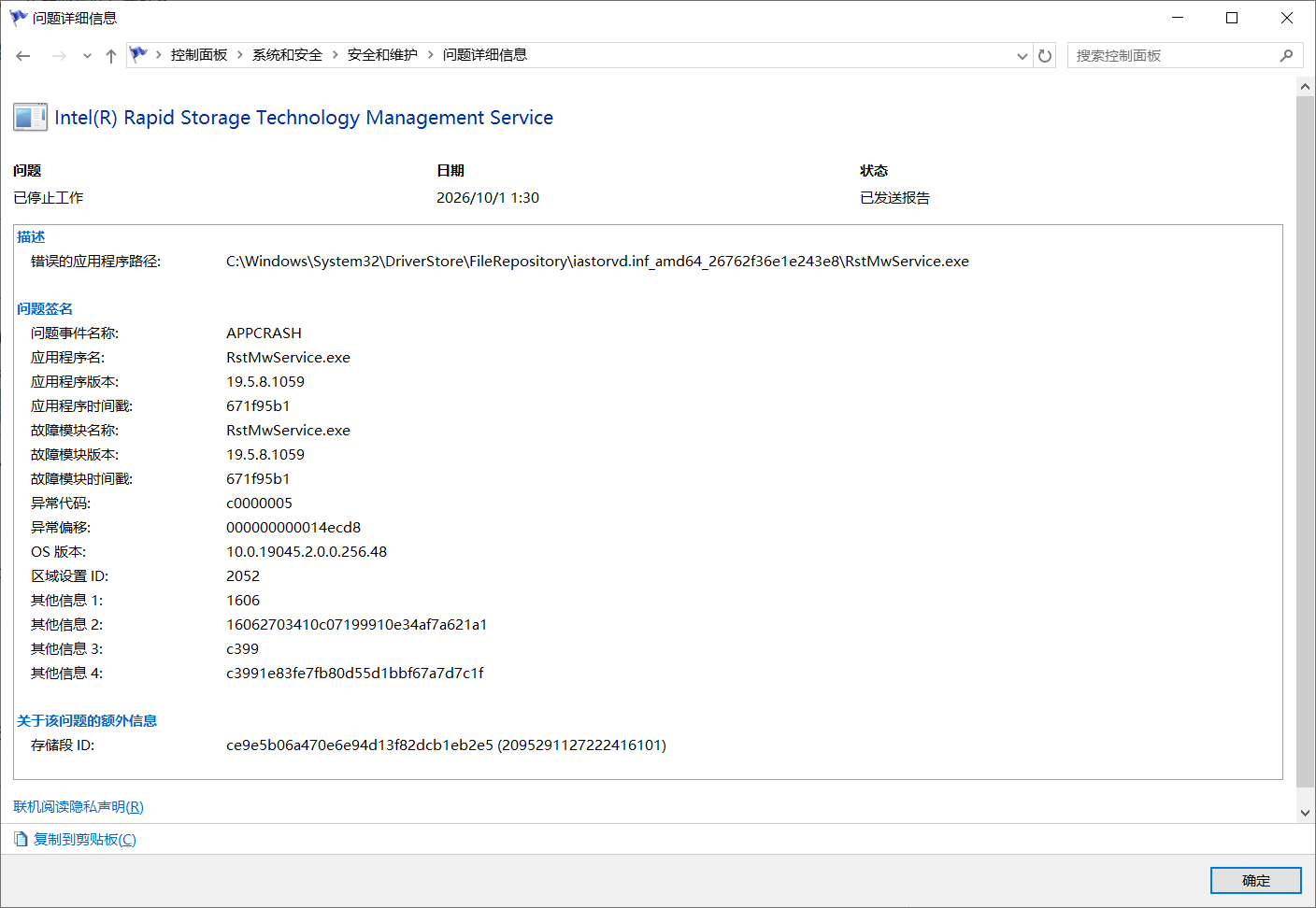Go back with the left arrow button
Image resolution: width=1316 pixels, height=908 pixels.
pos(23,56)
